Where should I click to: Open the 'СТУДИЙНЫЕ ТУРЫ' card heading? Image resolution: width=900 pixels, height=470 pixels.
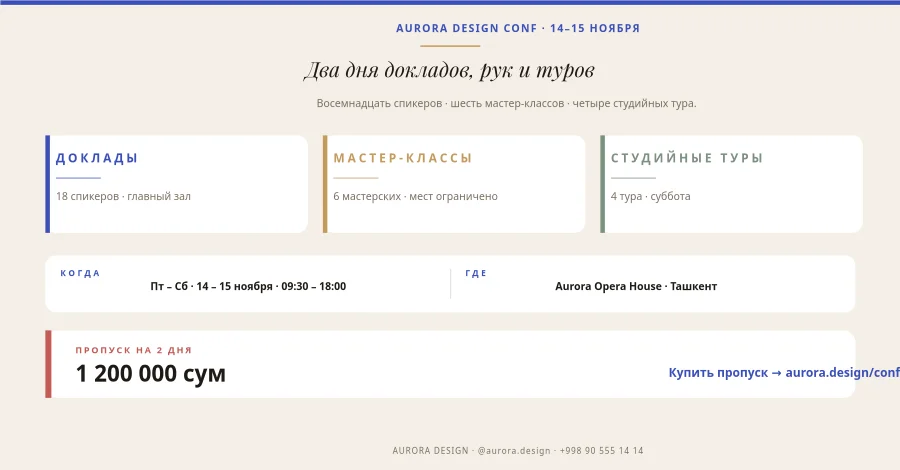click(x=686, y=158)
